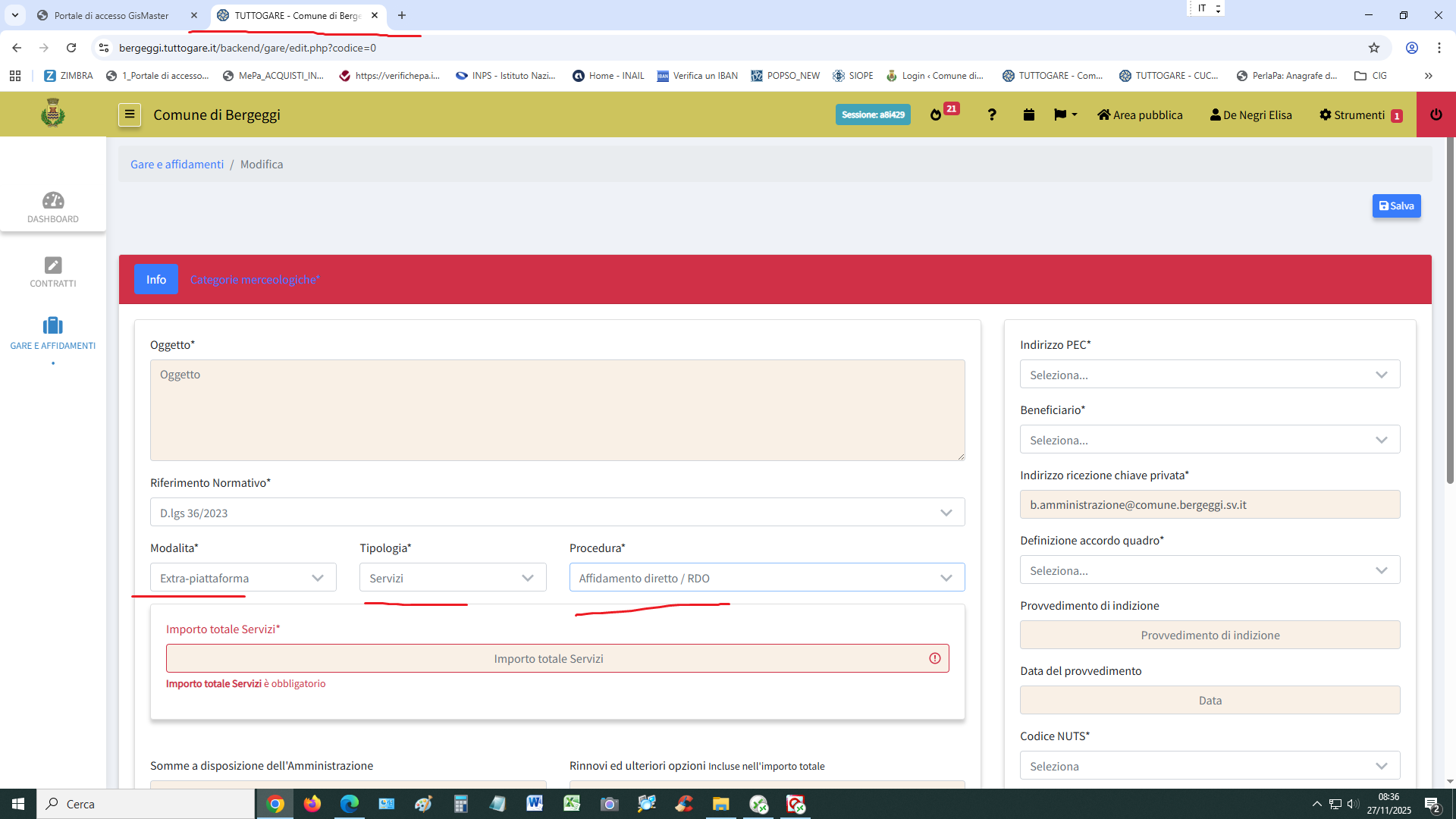Open the flag language dropdown

[x=1065, y=115]
